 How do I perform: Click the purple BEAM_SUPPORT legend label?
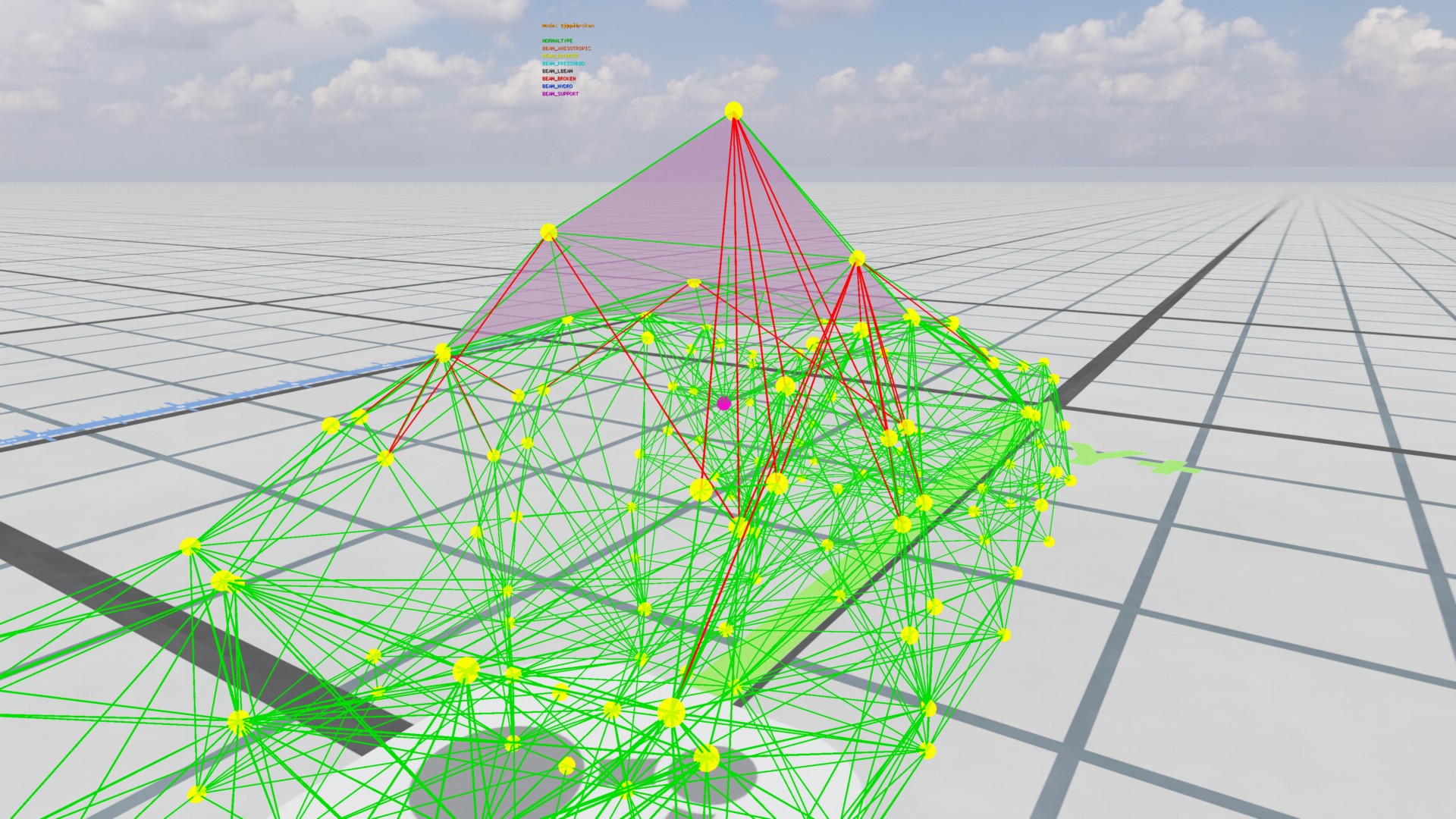[560, 94]
